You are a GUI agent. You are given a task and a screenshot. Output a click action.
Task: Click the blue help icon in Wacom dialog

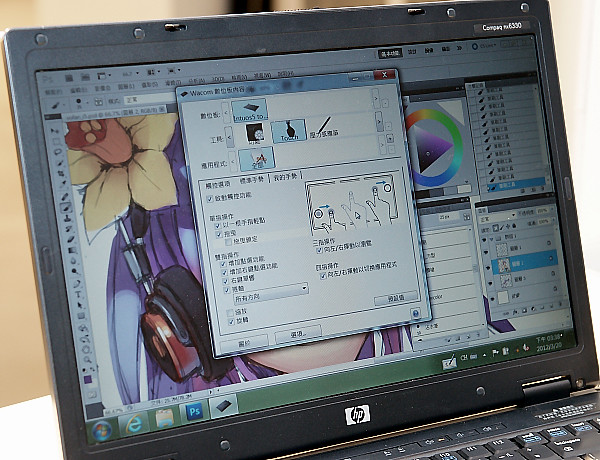point(416,313)
